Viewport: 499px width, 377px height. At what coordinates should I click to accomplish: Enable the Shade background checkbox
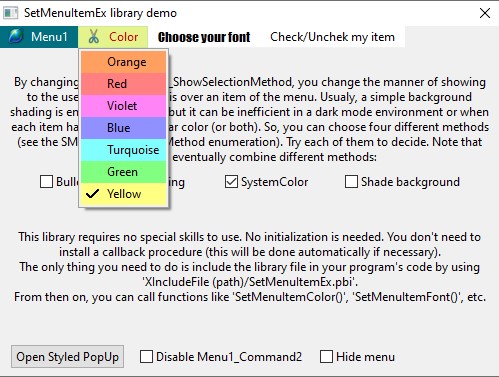(351, 182)
